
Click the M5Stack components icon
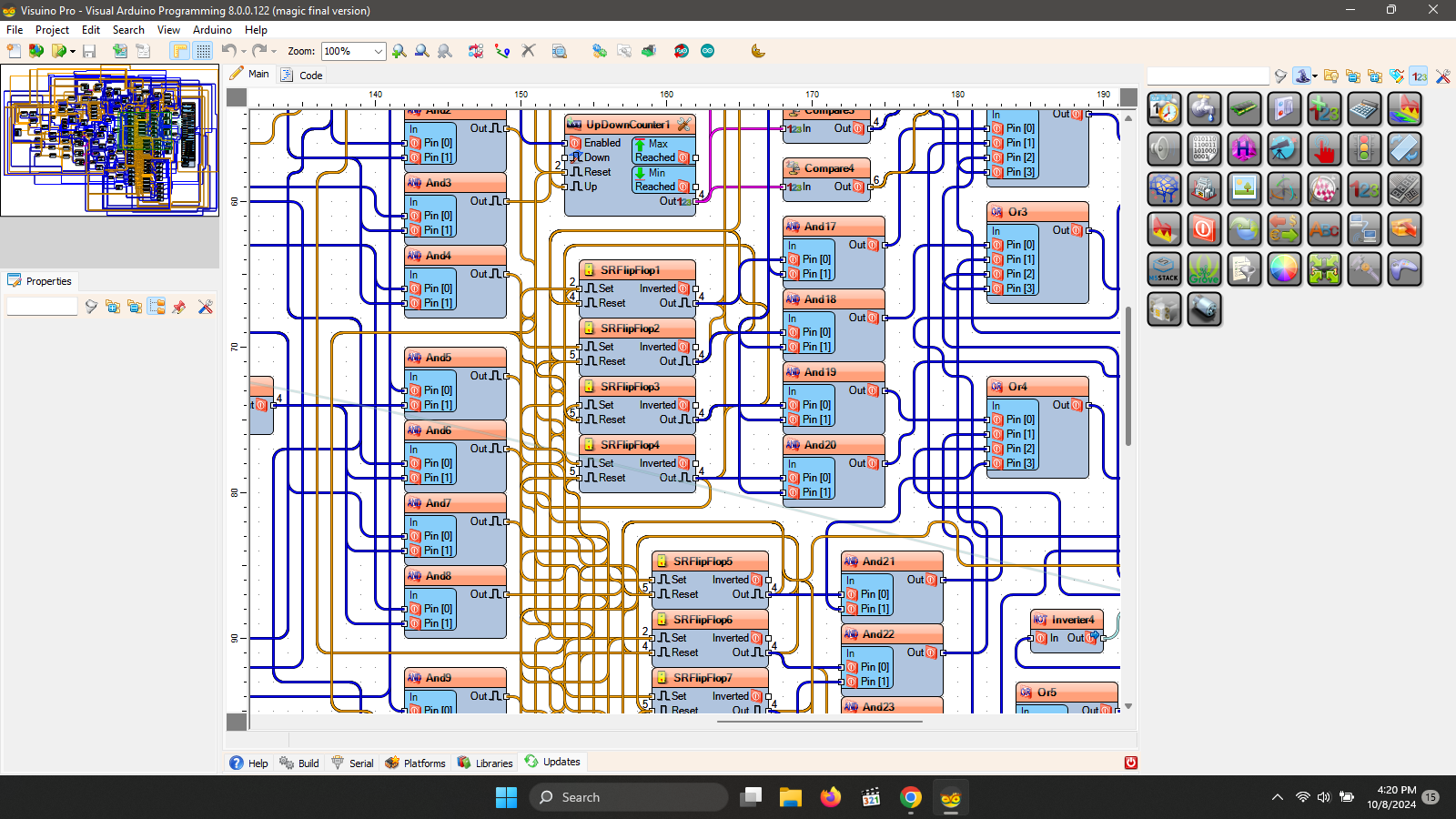[x=1164, y=269]
